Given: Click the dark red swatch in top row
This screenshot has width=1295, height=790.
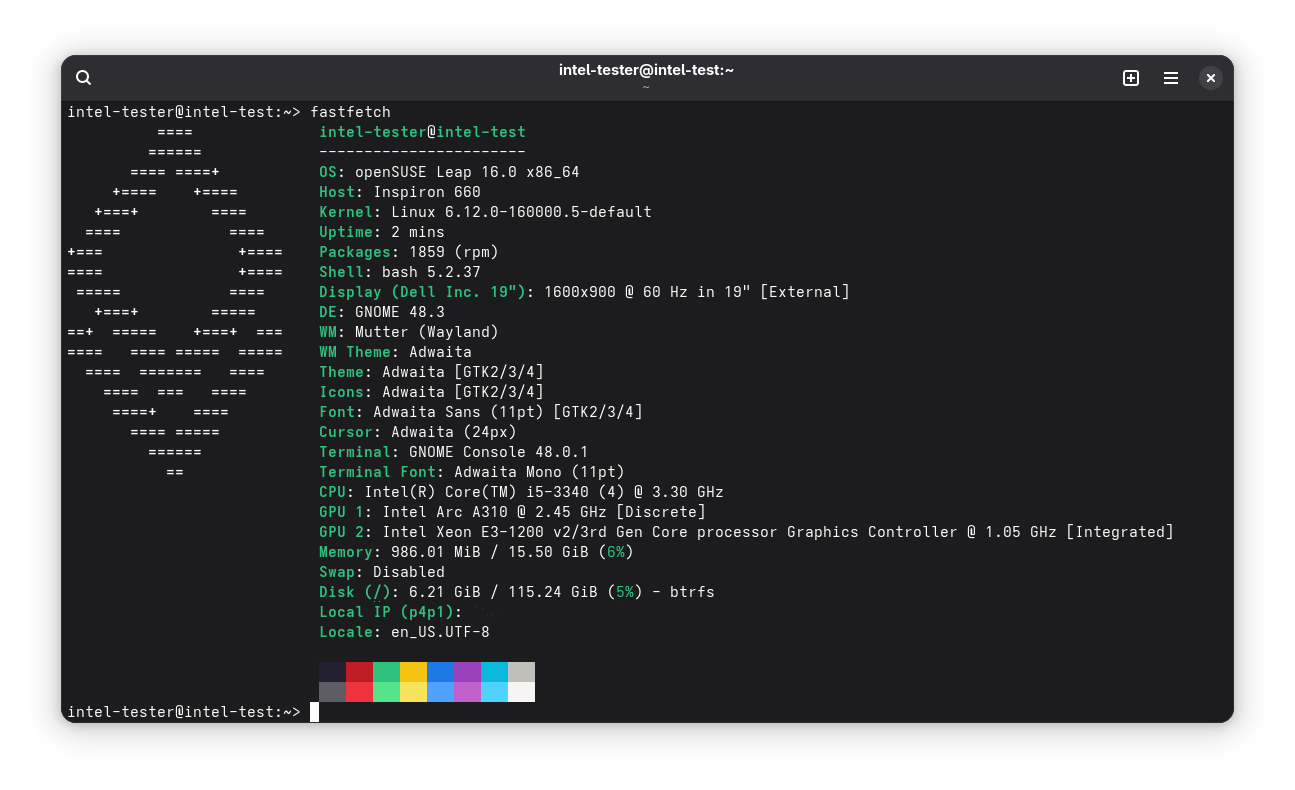Looking at the screenshot, I should point(359,672).
